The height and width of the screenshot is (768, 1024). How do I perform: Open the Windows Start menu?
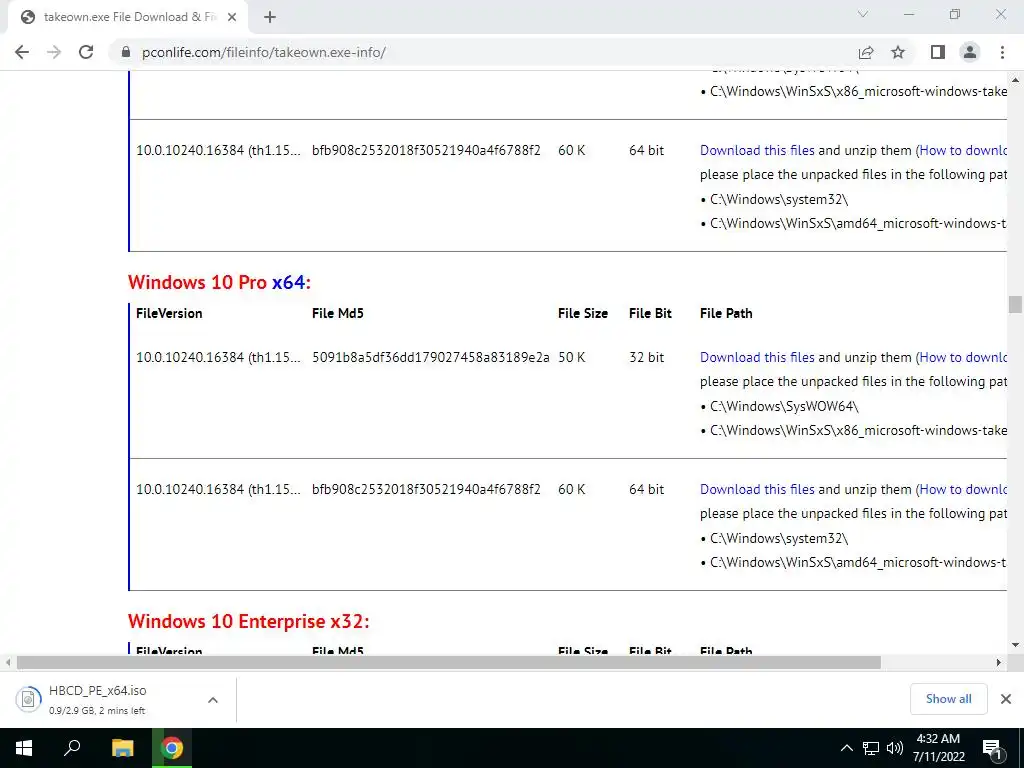point(24,748)
